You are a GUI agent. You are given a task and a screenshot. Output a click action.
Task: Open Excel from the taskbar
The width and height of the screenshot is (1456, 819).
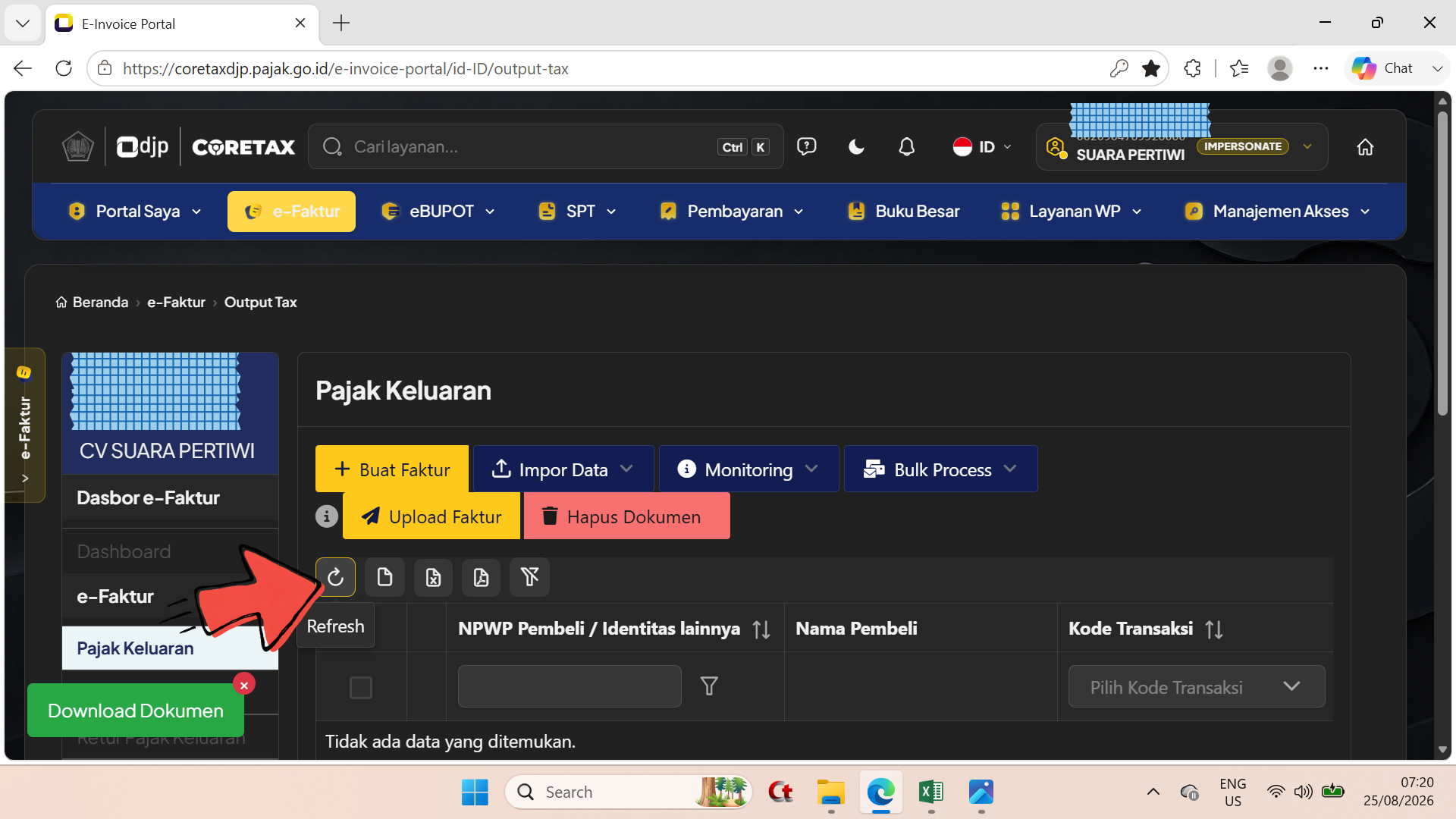pyautogui.click(x=930, y=792)
